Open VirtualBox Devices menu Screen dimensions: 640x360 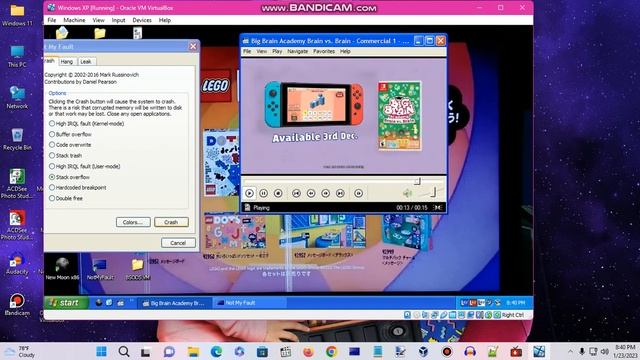142,20
